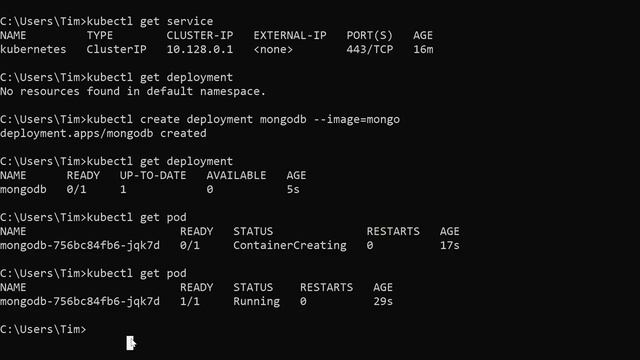Click the final C:\Users\Tim> prompt

point(43,329)
